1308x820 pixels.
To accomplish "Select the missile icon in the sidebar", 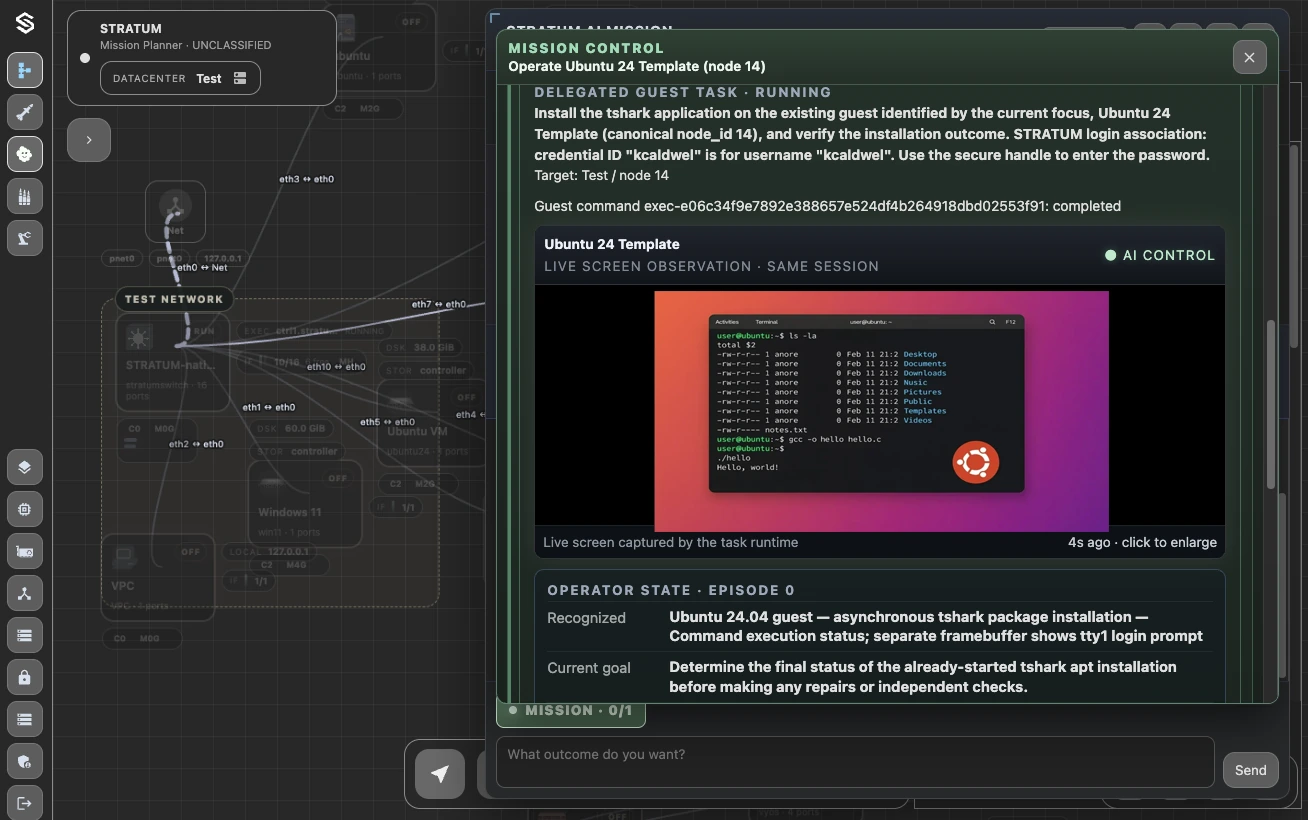I will click(x=25, y=112).
